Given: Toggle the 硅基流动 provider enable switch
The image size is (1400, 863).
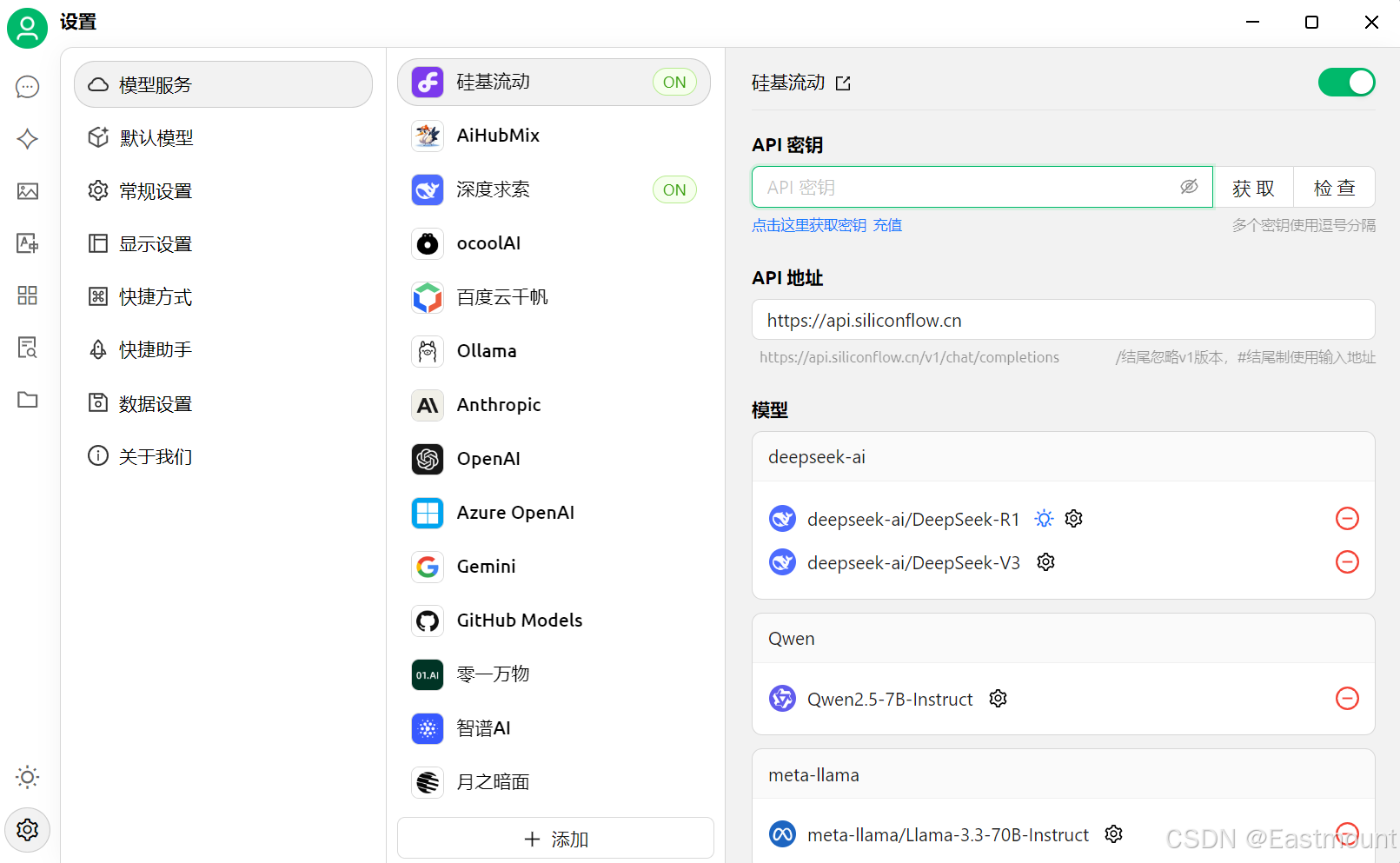Looking at the screenshot, I should [x=1347, y=83].
